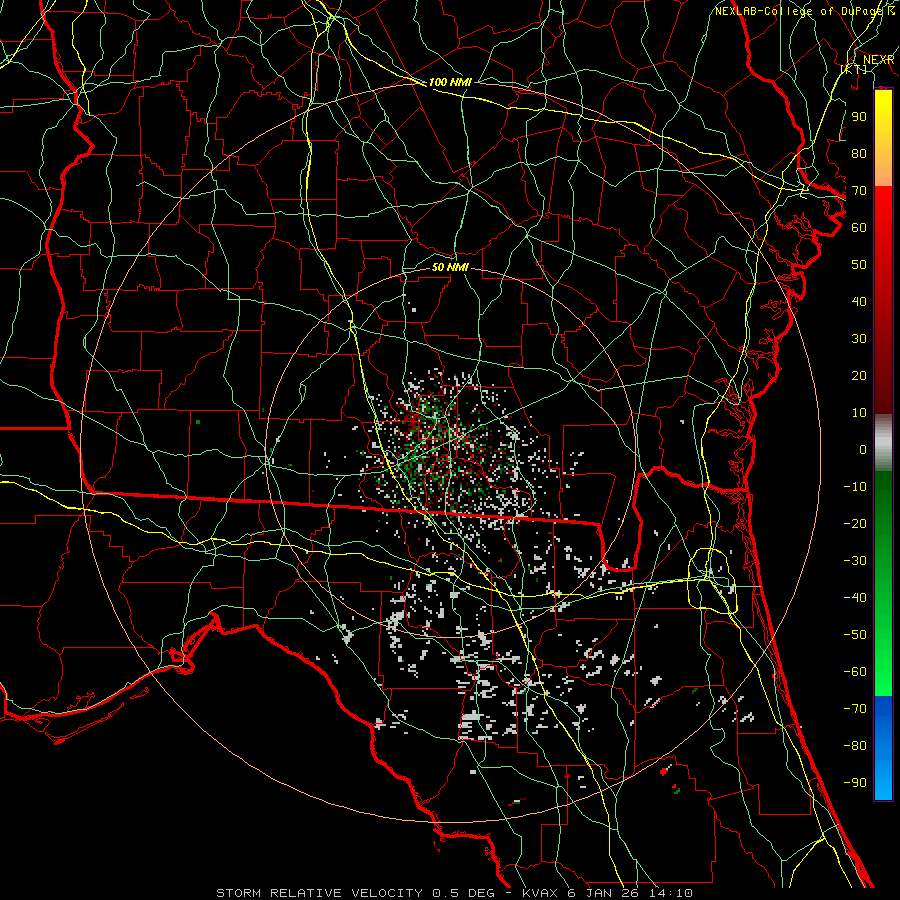Click the 90 value on velocity scale
The image size is (900, 900).
click(859, 117)
